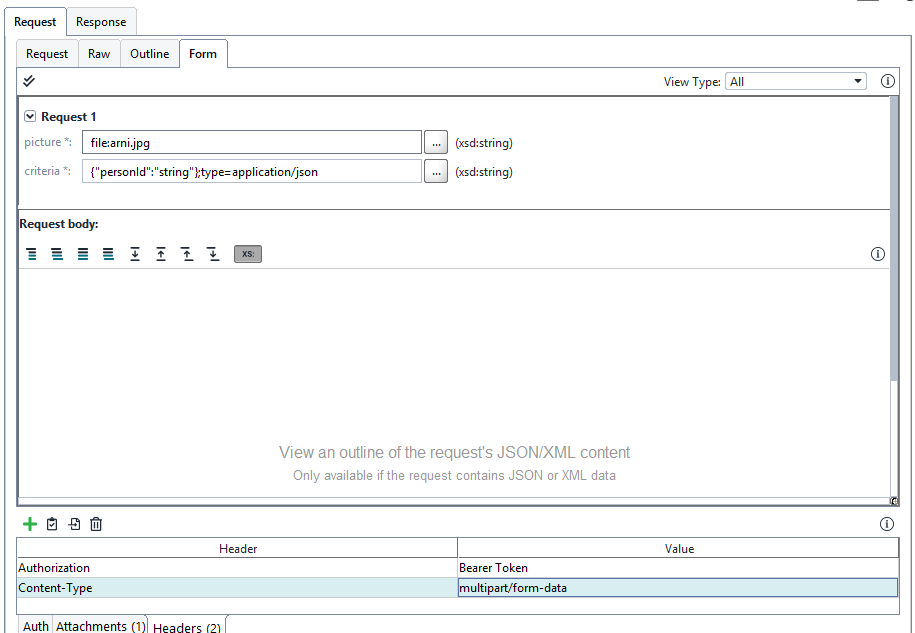Open the Attachments tab at the bottom

point(100,625)
